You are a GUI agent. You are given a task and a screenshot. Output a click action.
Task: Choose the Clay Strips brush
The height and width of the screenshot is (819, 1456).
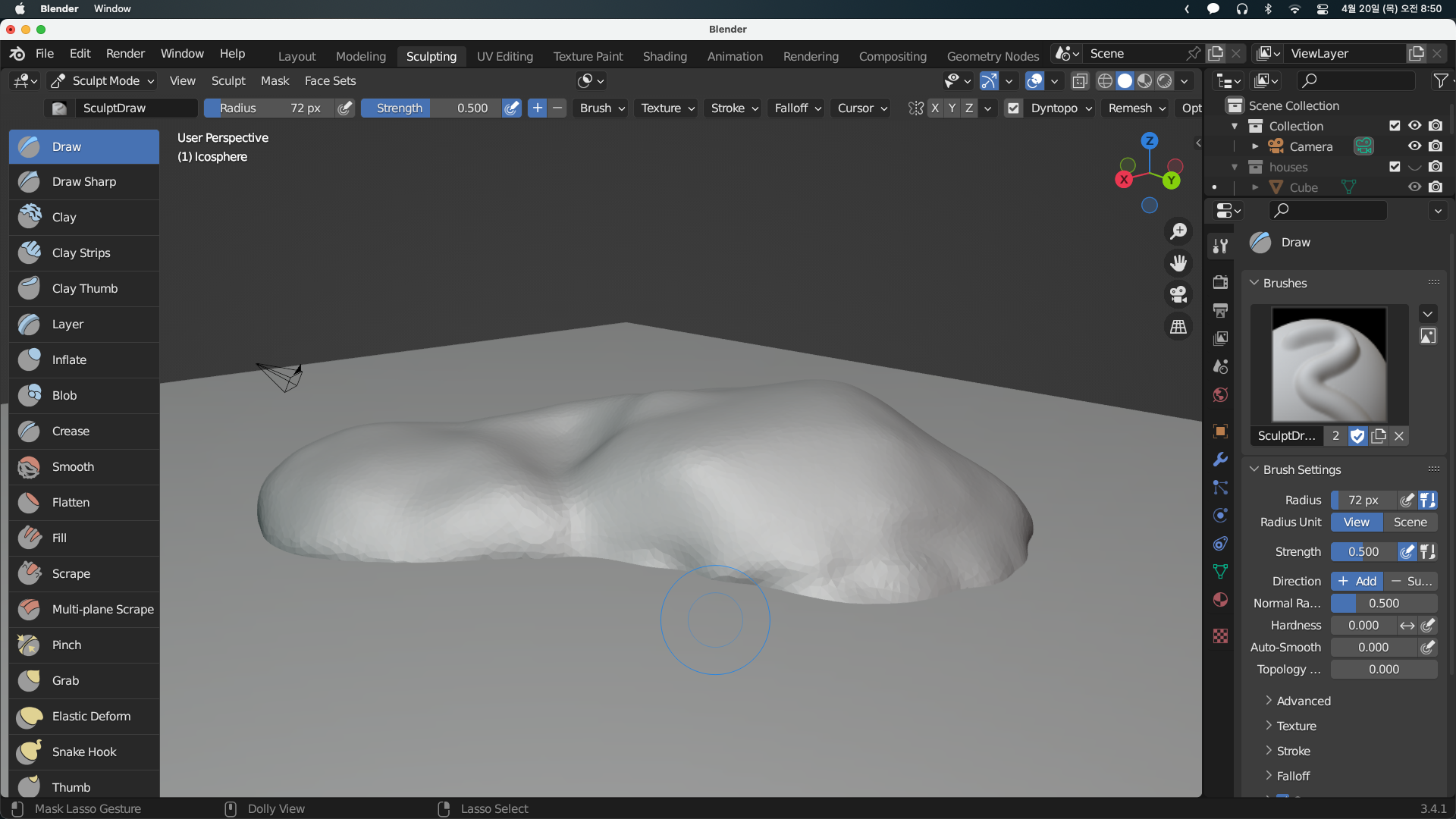pyautogui.click(x=84, y=253)
